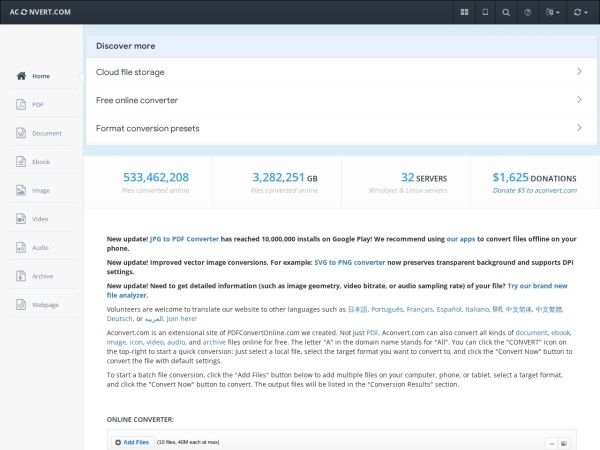
Task: Open Free online converter text
Action: tap(137, 100)
